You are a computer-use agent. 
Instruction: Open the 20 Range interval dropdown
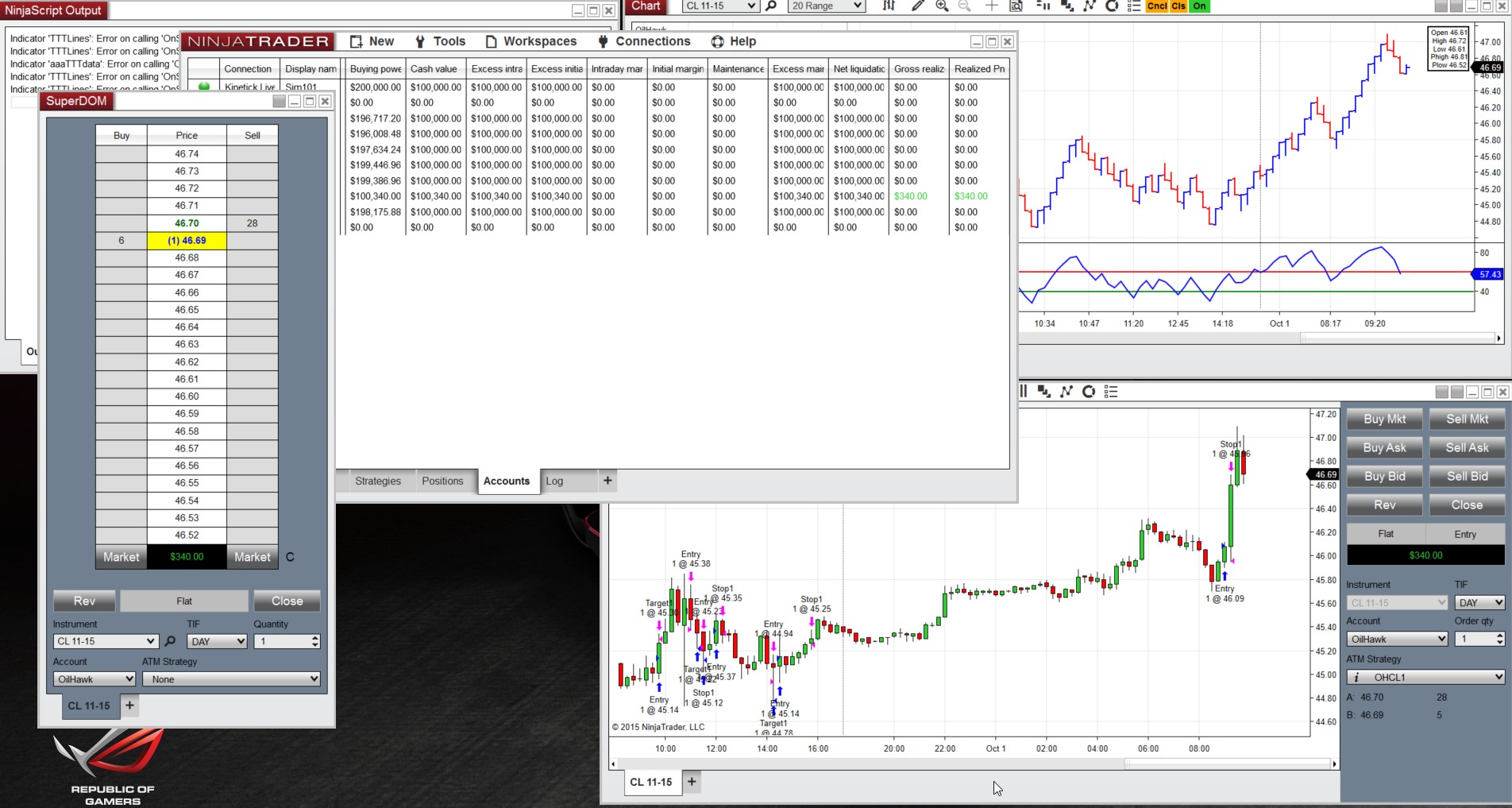tap(826, 6)
